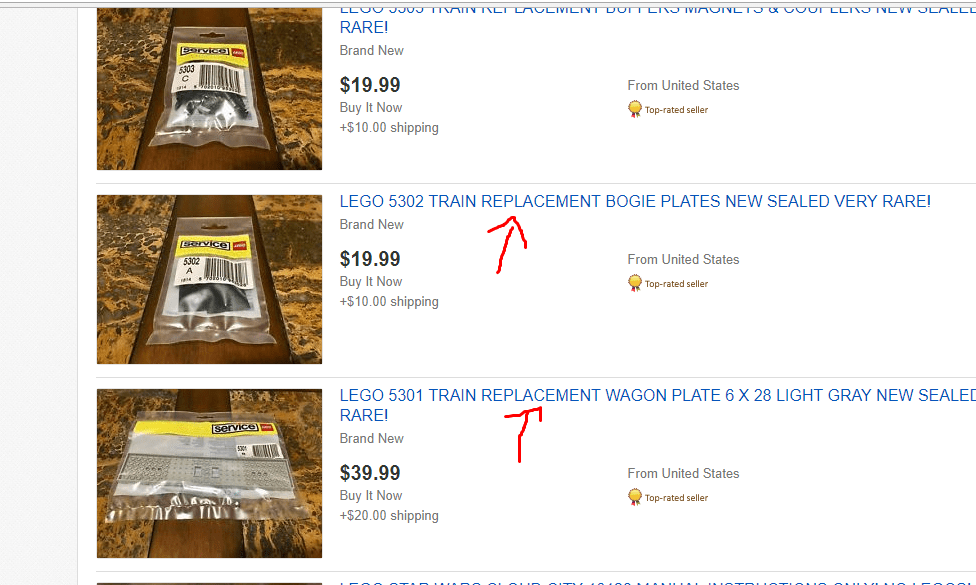Open the LEGO 5301 wagon plate listing title
This screenshot has width=976, height=585.
pos(657,405)
